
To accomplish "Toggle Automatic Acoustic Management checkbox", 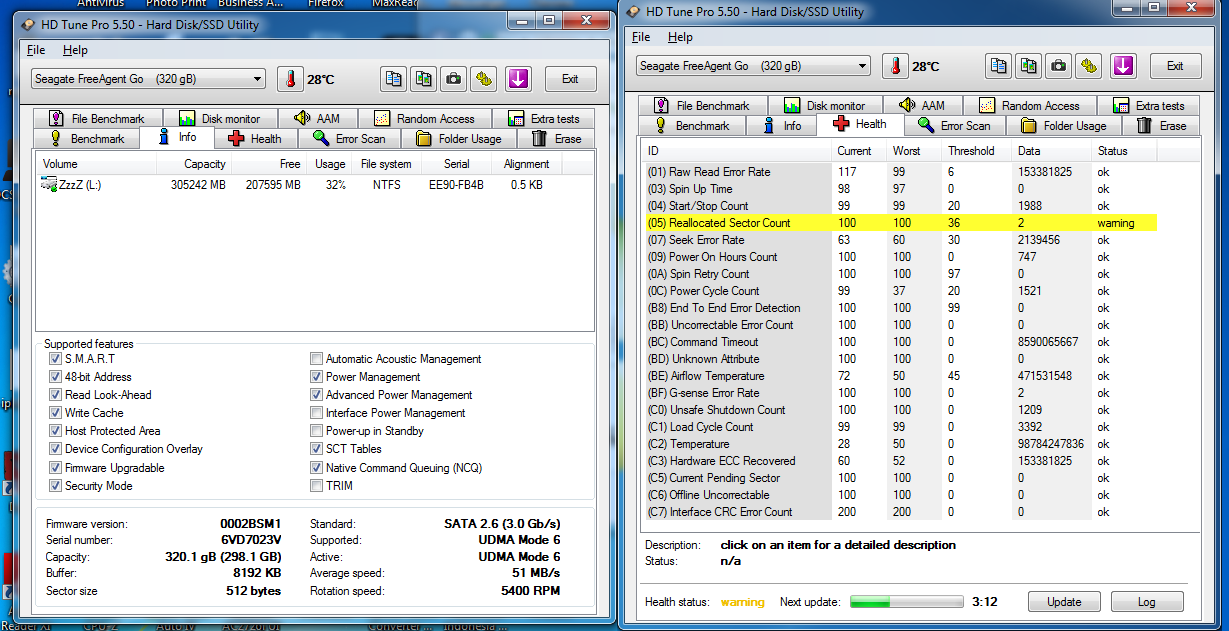I will [x=317, y=359].
